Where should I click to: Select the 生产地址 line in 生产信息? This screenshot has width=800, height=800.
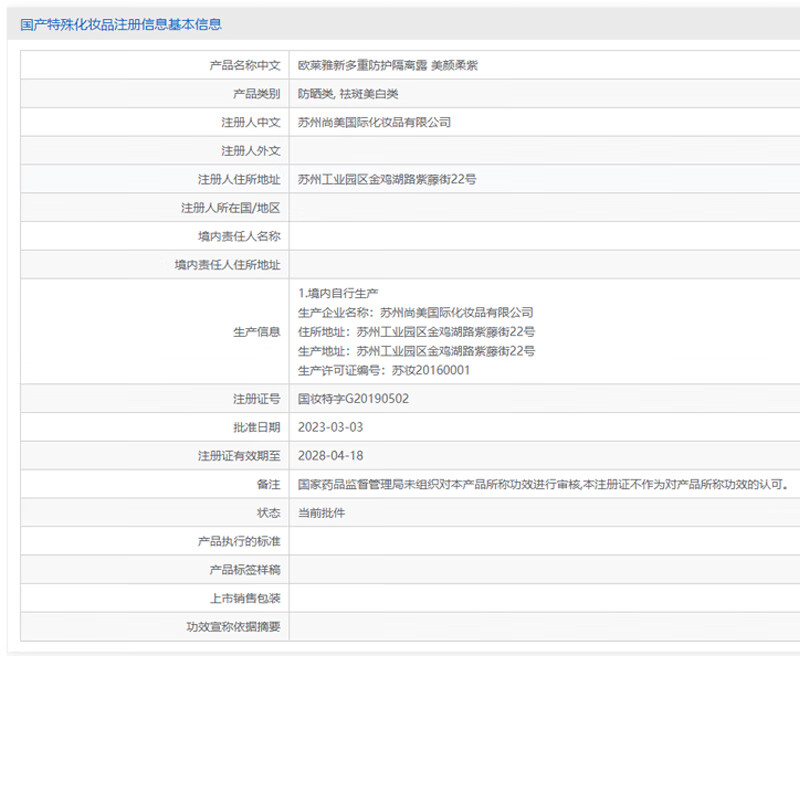(416, 352)
